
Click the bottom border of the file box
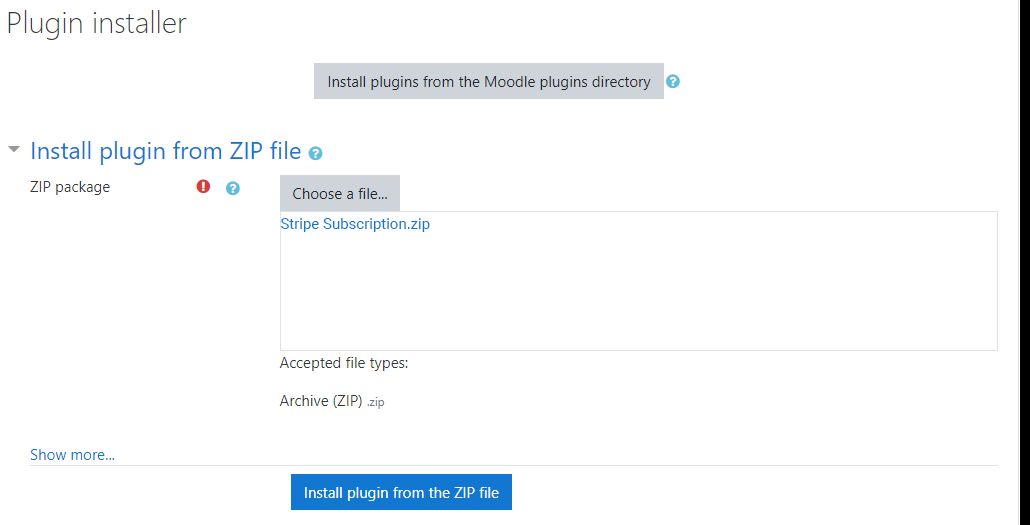click(x=638, y=350)
